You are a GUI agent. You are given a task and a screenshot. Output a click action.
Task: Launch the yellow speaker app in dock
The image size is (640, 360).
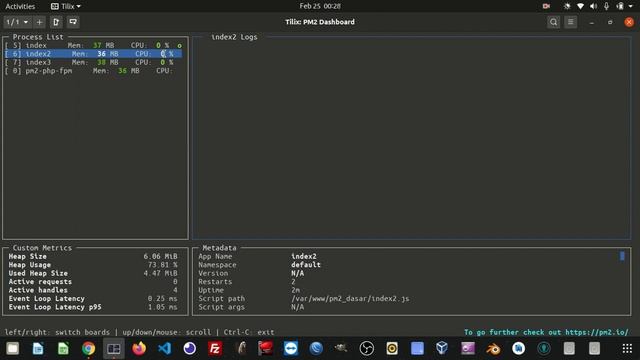392,349
